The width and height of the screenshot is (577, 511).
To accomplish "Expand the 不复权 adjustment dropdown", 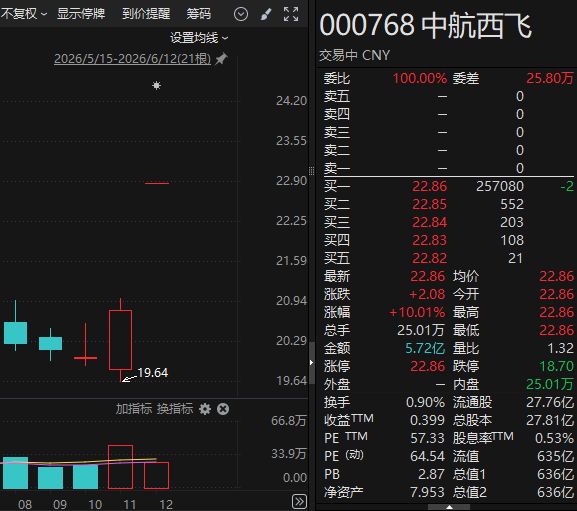I will click(x=24, y=14).
